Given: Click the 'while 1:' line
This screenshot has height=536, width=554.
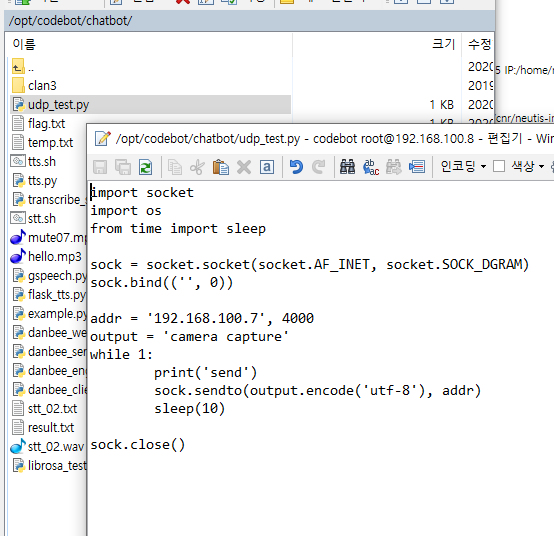Looking at the screenshot, I should point(122,354).
